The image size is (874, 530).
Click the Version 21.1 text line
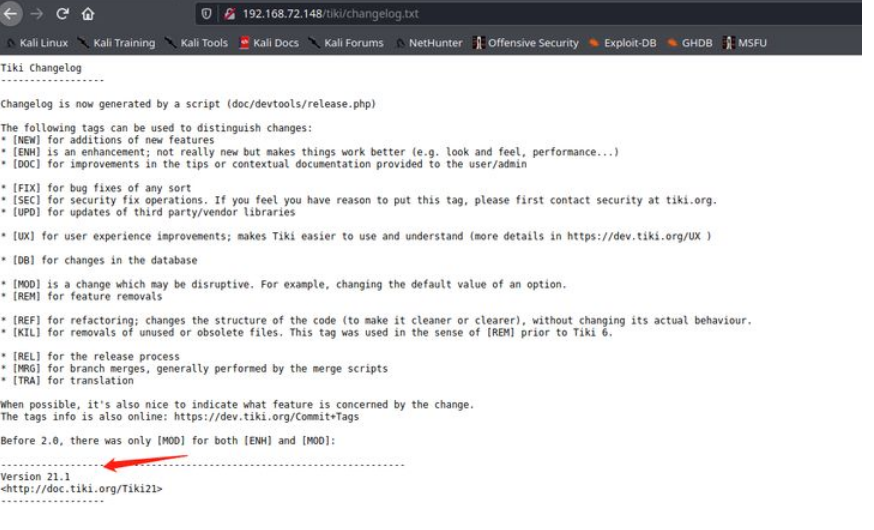[x=35, y=477]
